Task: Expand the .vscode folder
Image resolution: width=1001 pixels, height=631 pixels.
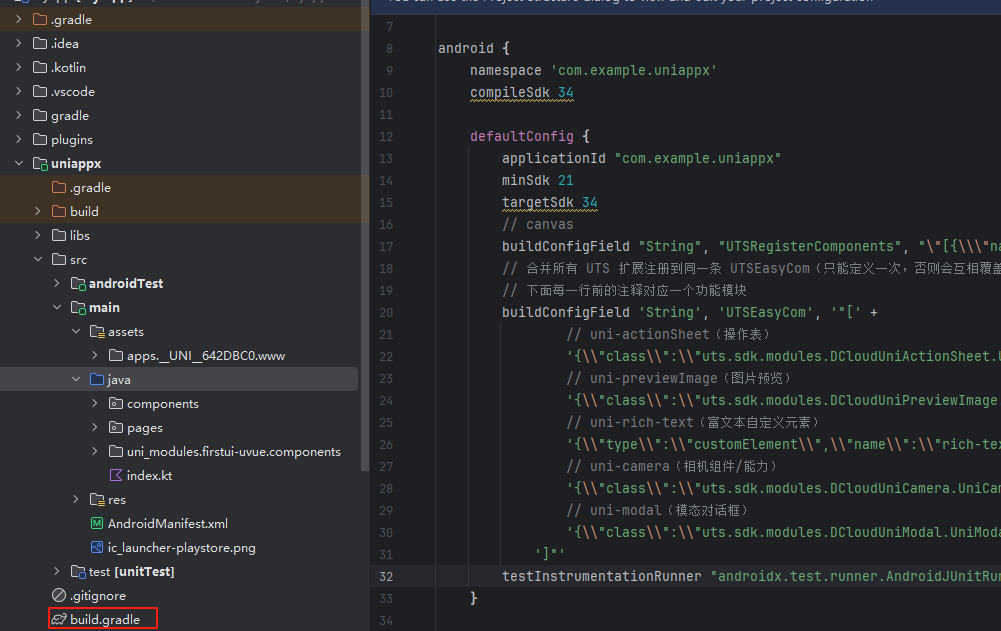Action: point(19,91)
